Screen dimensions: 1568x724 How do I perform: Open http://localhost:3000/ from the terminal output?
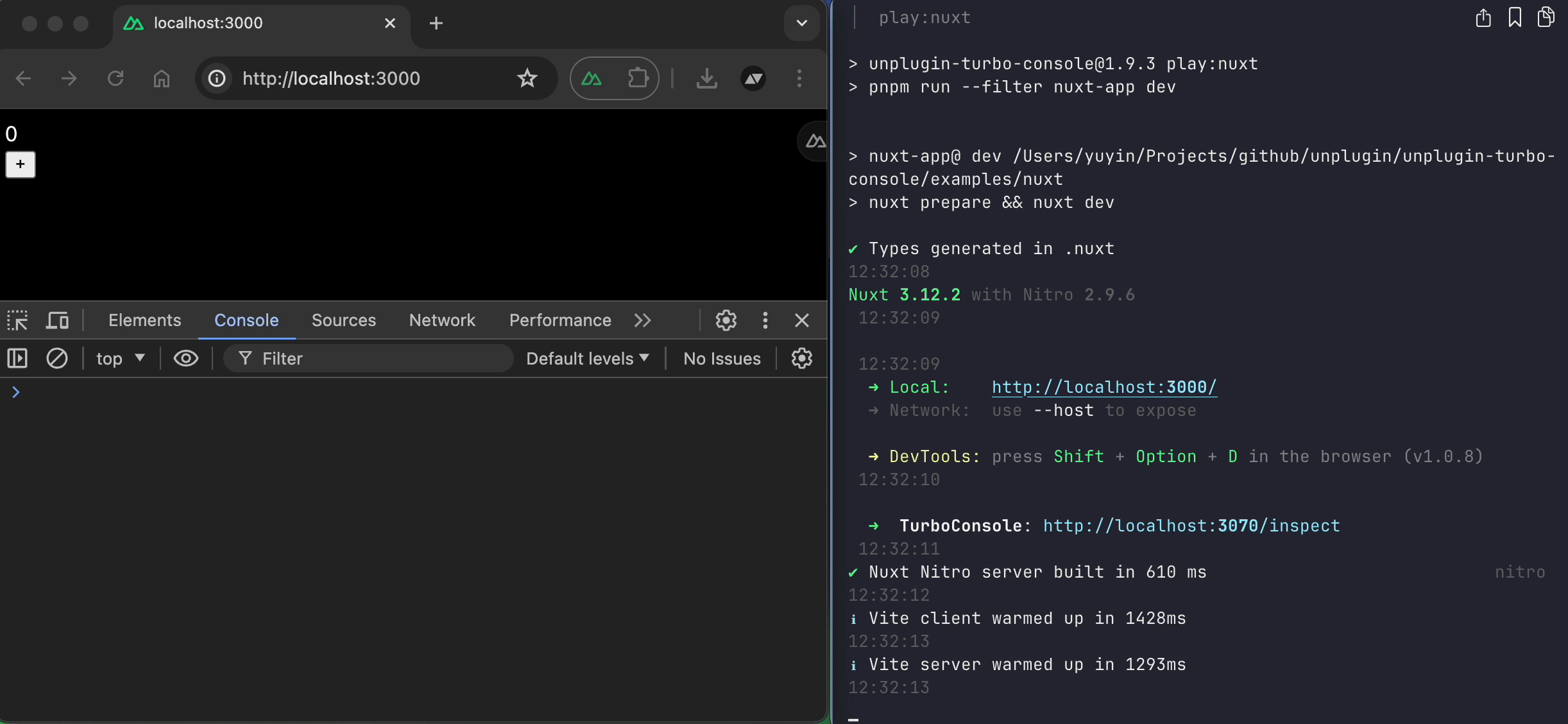1104,387
